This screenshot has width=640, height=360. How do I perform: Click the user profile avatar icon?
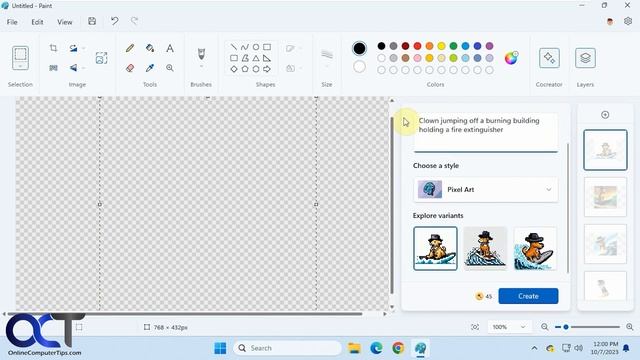[610, 22]
